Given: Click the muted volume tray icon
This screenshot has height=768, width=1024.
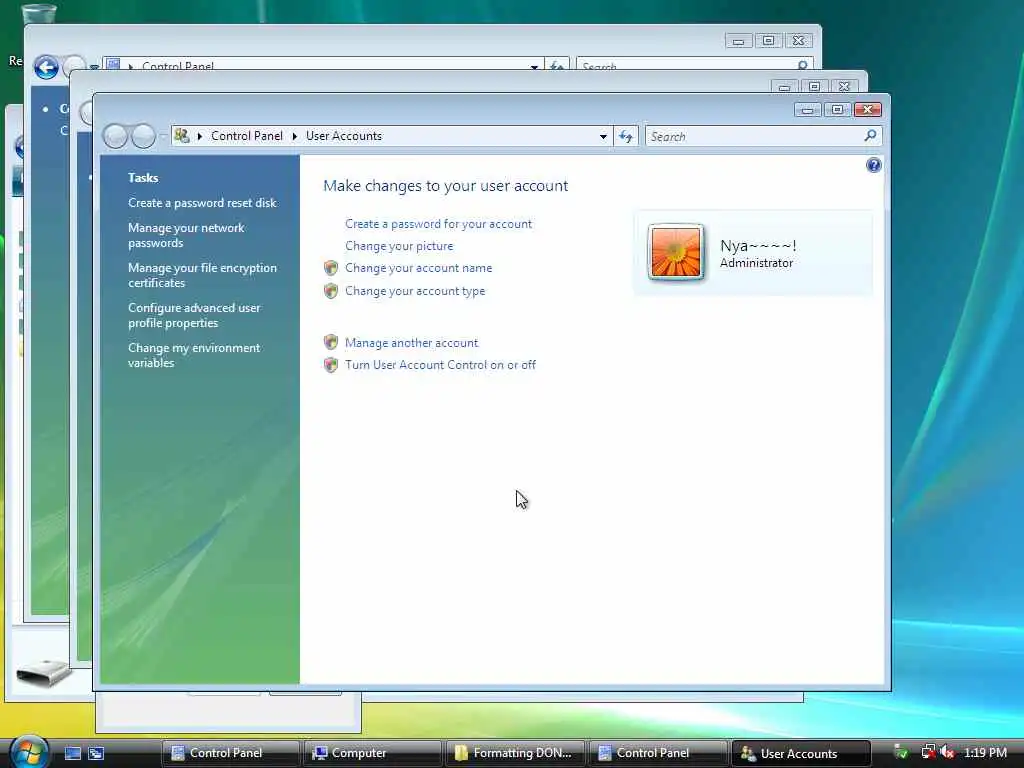Looking at the screenshot, I should click(x=947, y=752).
